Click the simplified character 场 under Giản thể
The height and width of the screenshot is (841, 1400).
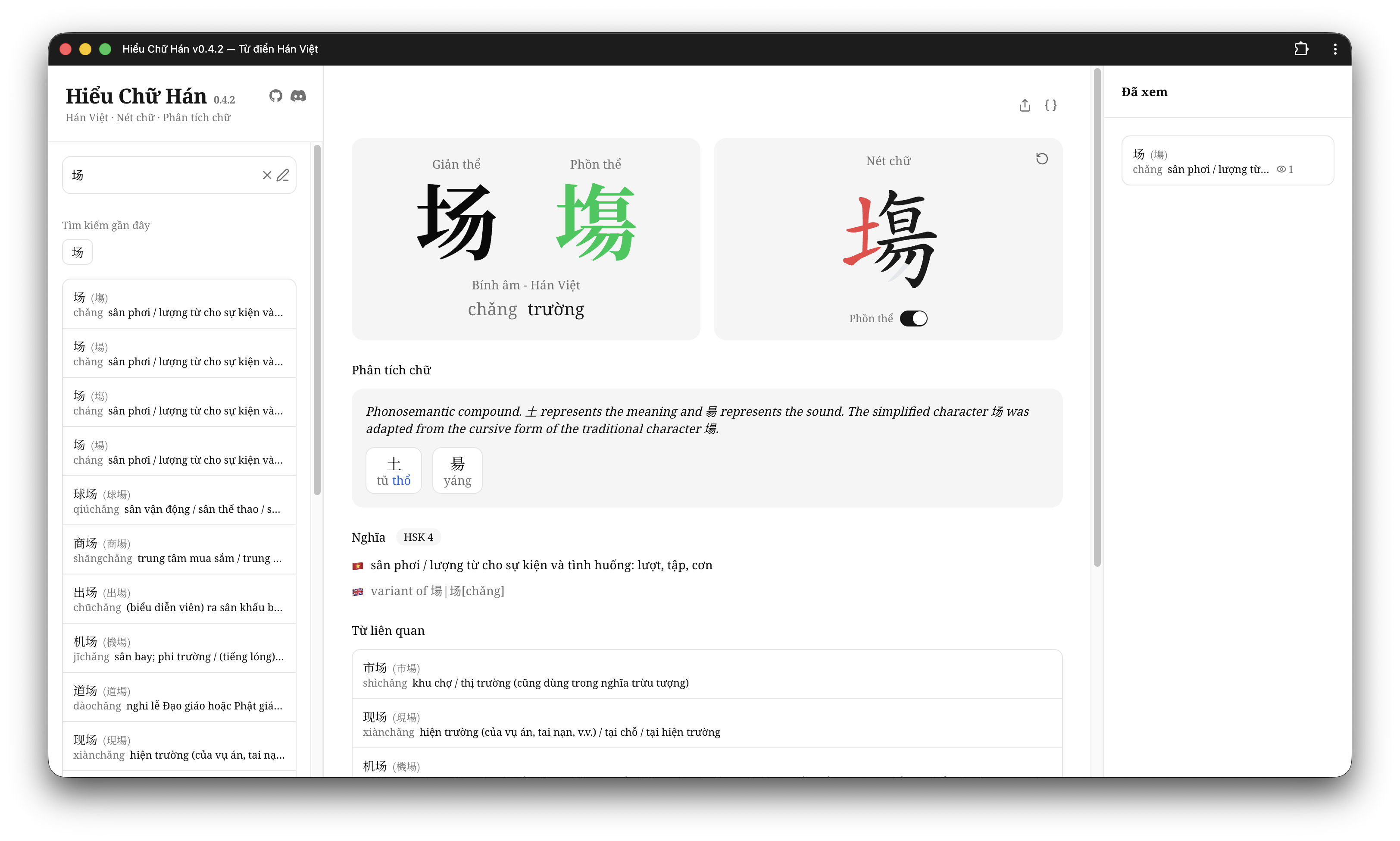pyautogui.click(x=456, y=222)
